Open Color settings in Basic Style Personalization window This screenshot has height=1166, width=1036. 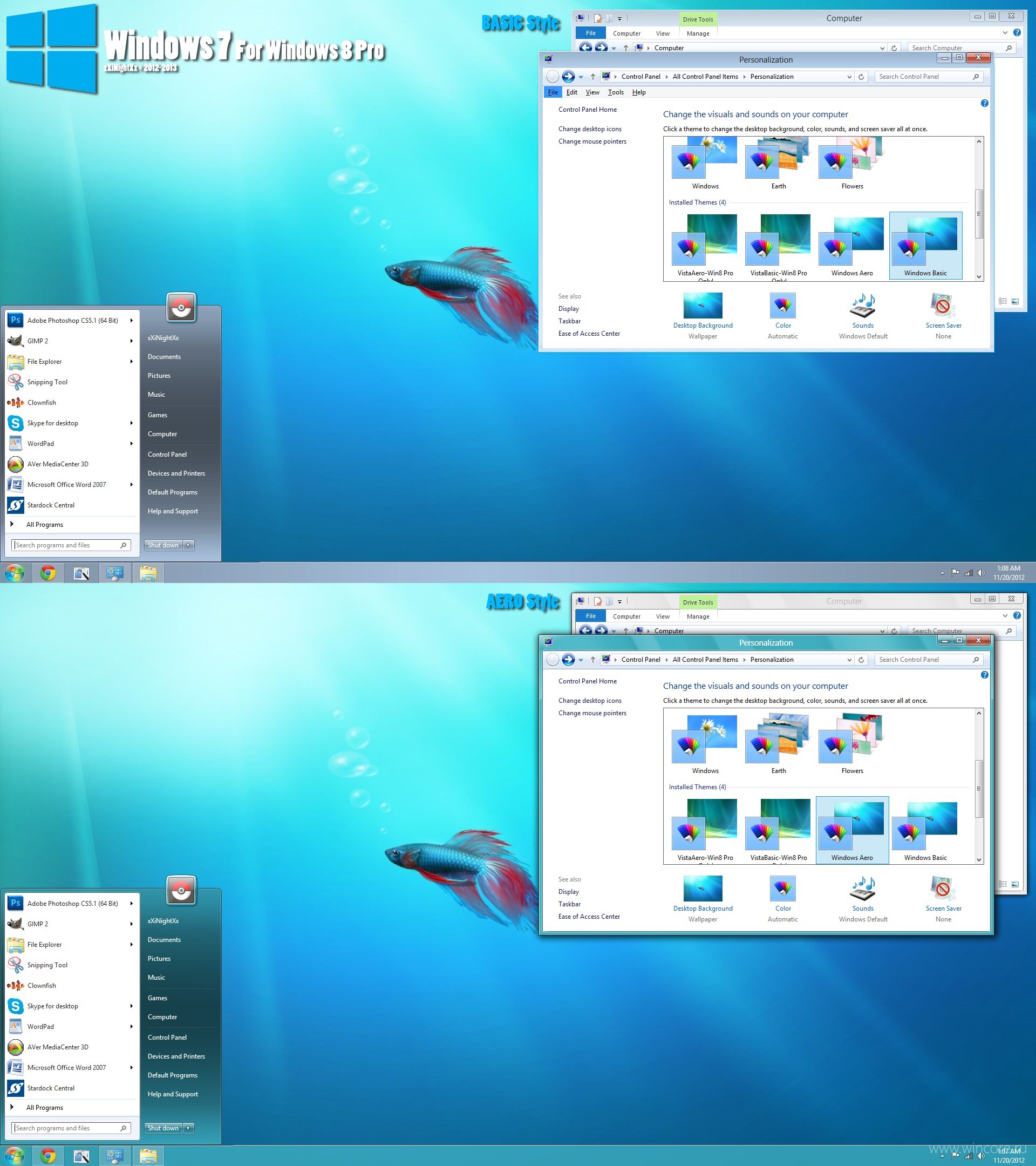(x=783, y=316)
